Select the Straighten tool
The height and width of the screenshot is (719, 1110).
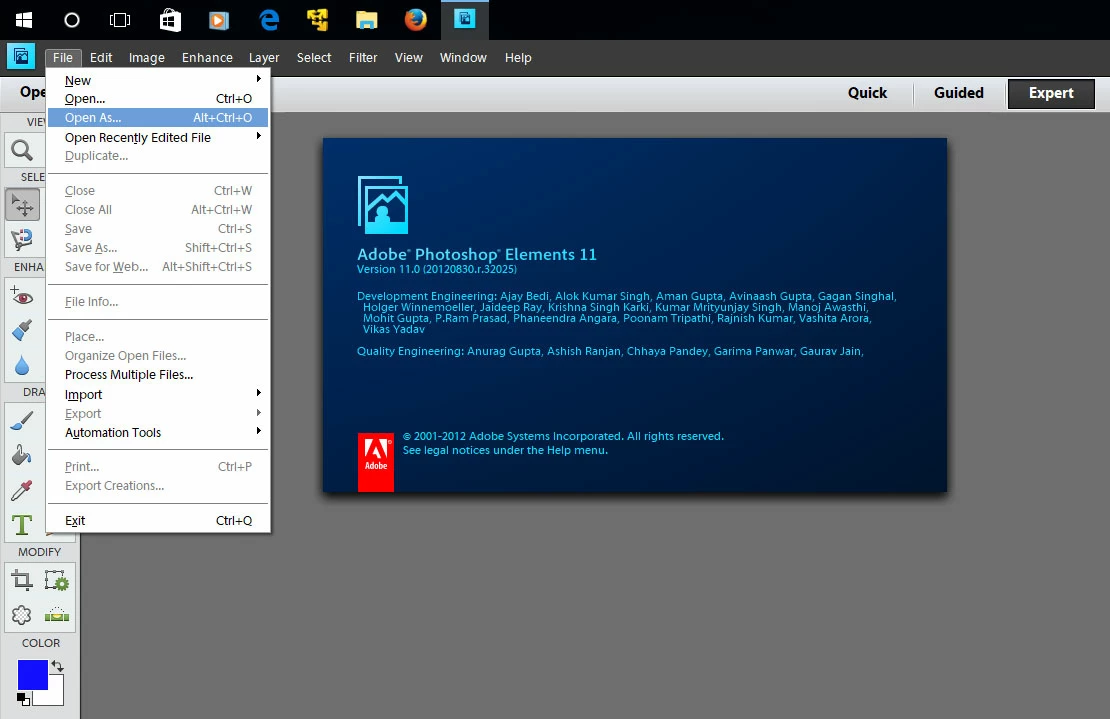click(x=57, y=614)
